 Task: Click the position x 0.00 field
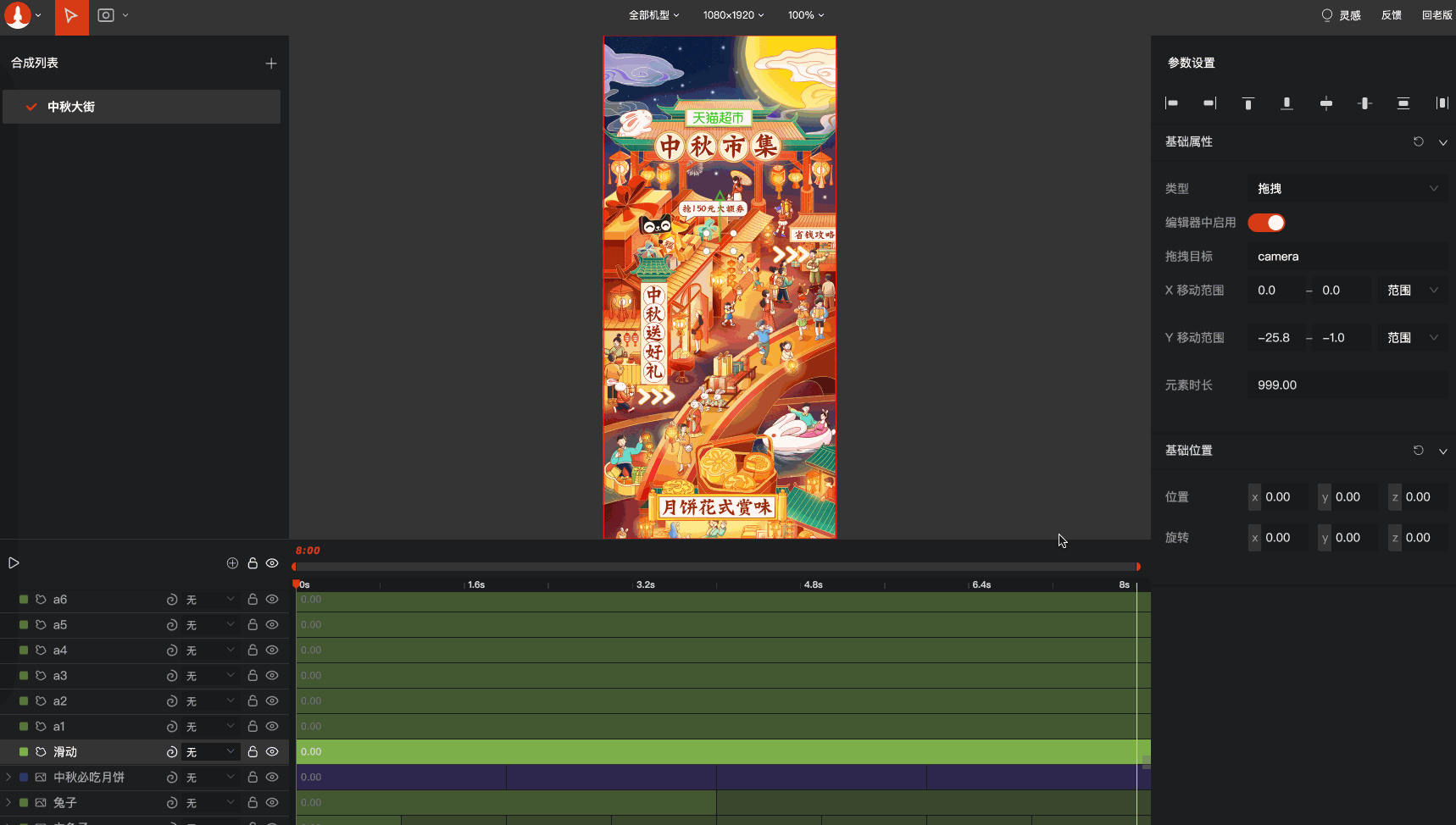pyautogui.click(x=1278, y=497)
